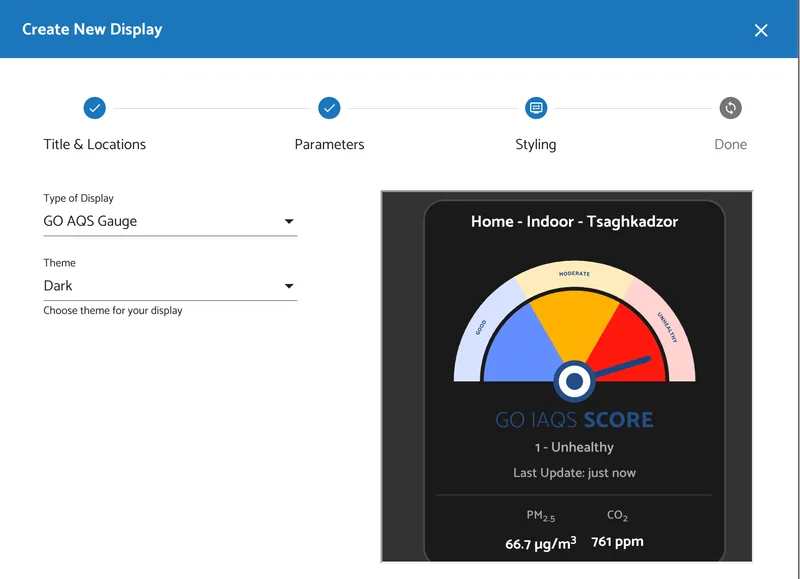Screen dimensions: 800x579
Task: Click the blue Good gauge segment
Action: [x=518, y=347]
